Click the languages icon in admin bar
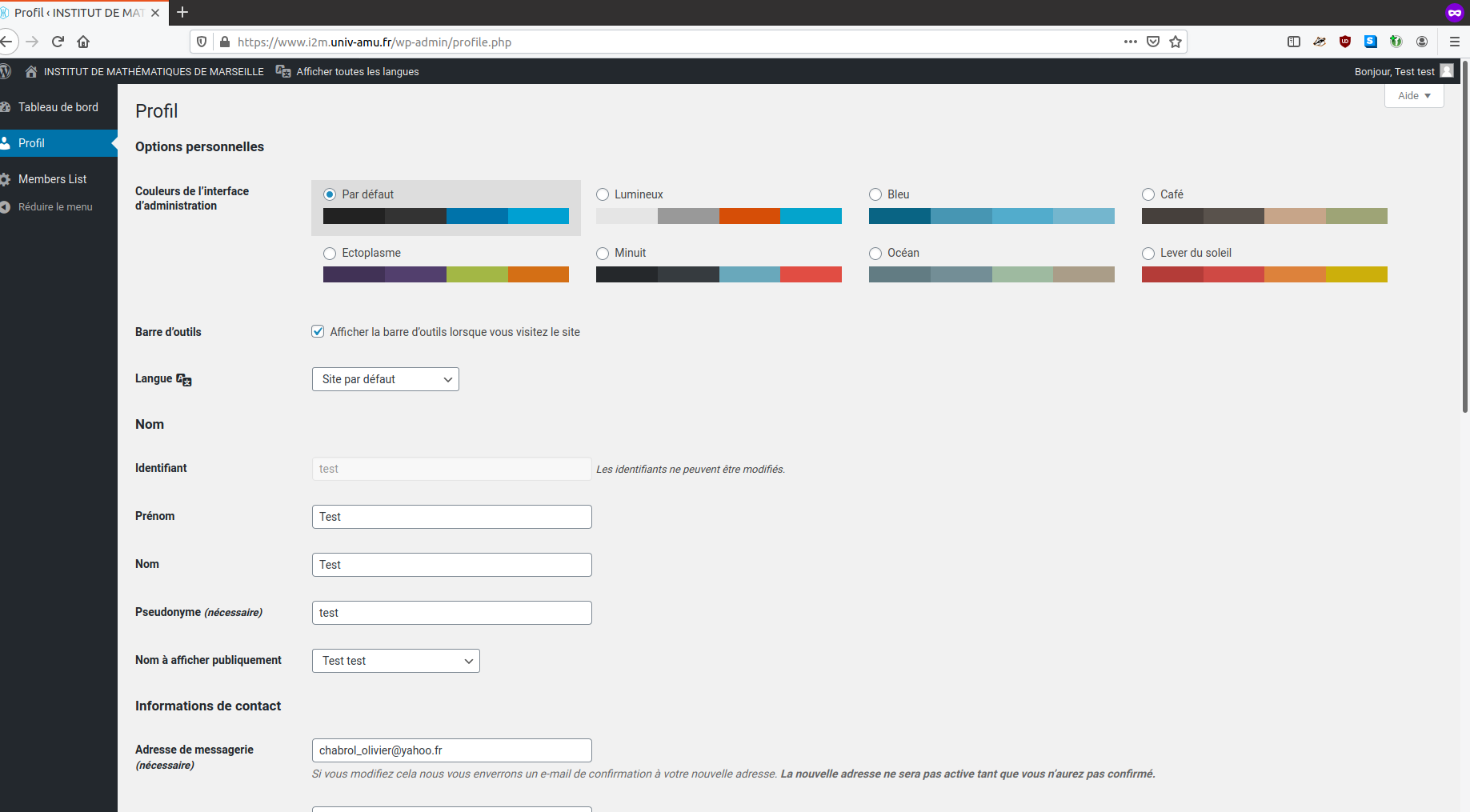 click(x=283, y=71)
